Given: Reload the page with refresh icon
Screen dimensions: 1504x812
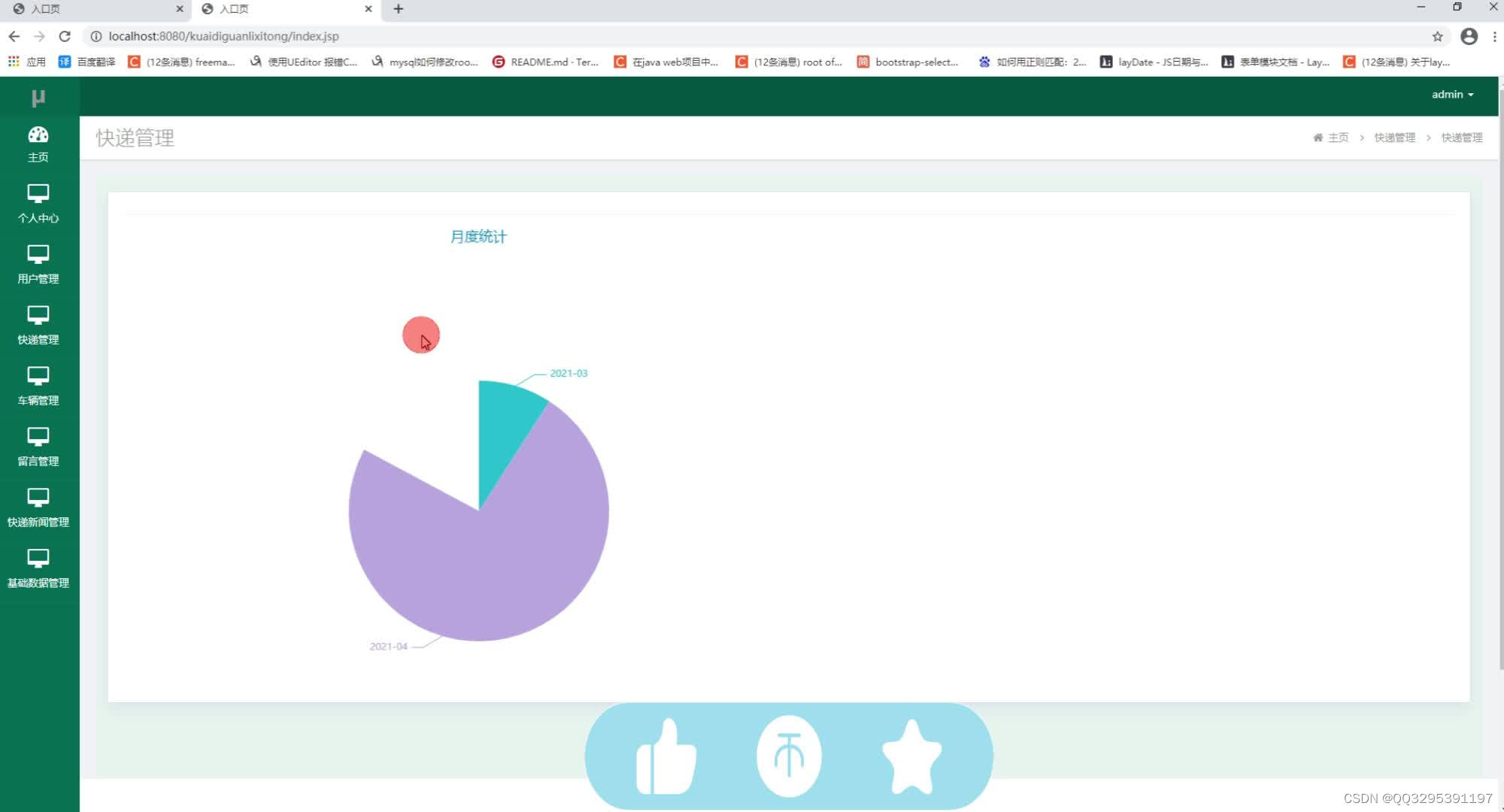Looking at the screenshot, I should pos(65,36).
